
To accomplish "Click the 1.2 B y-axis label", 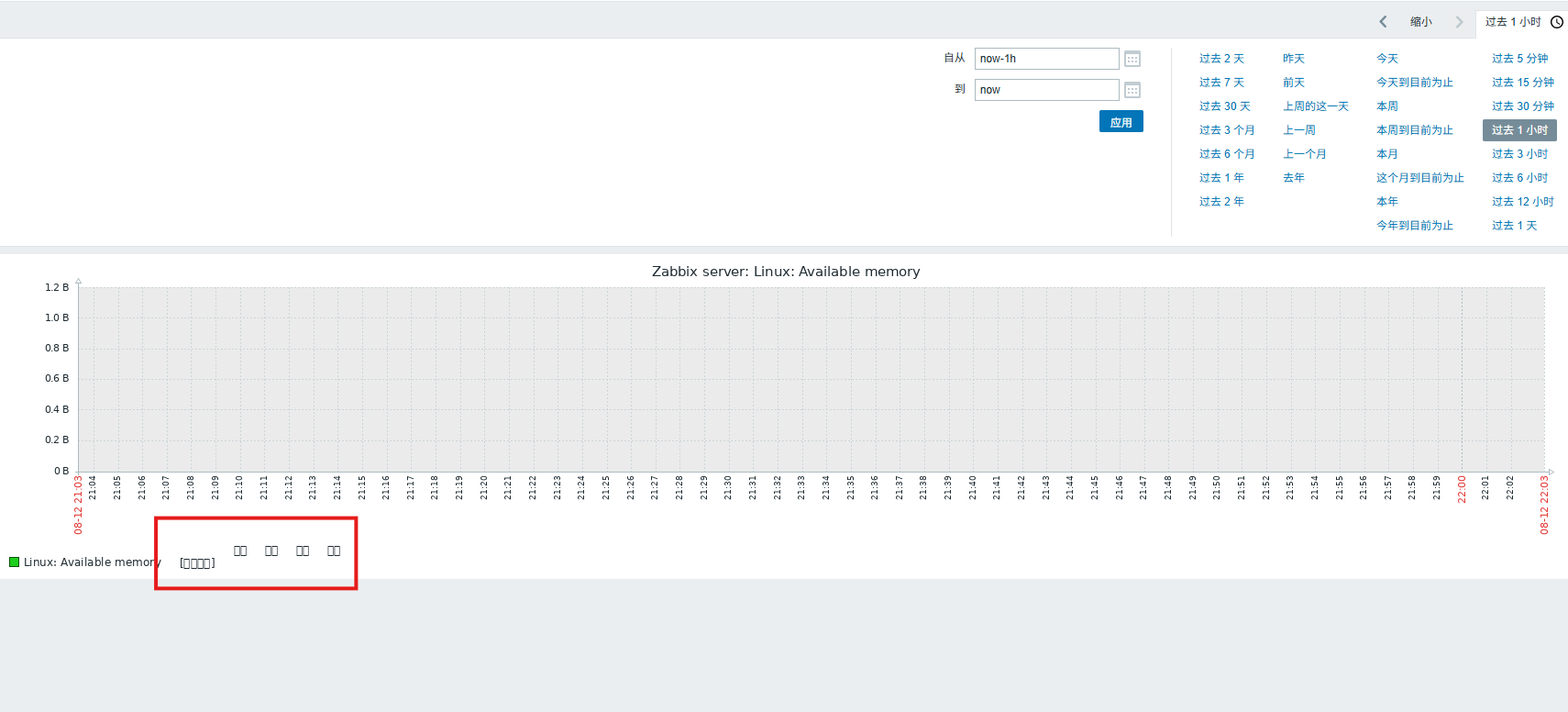I will [x=57, y=288].
